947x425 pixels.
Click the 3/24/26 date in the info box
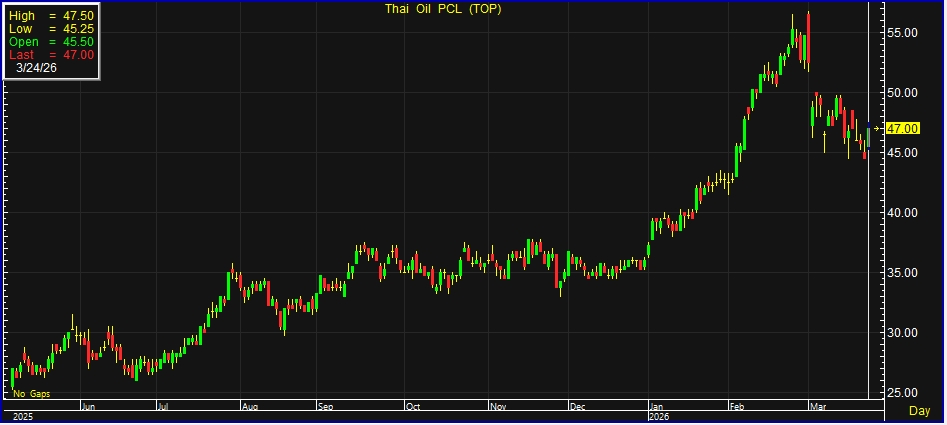(x=37, y=67)
